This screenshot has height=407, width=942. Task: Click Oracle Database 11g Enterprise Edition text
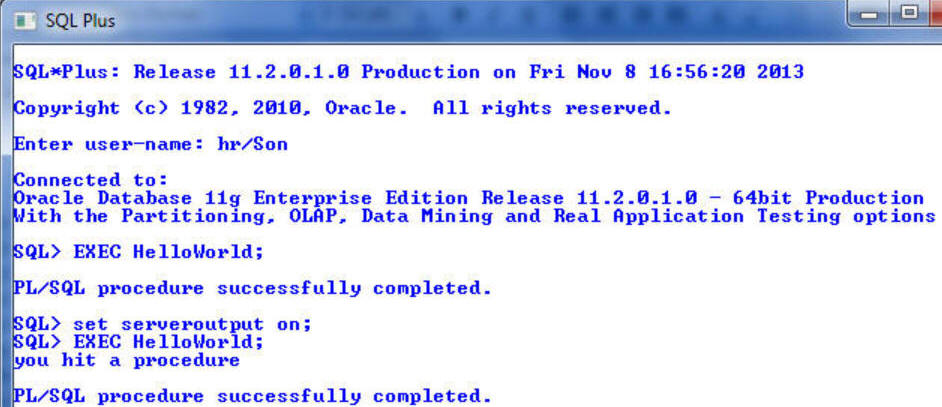240,198
